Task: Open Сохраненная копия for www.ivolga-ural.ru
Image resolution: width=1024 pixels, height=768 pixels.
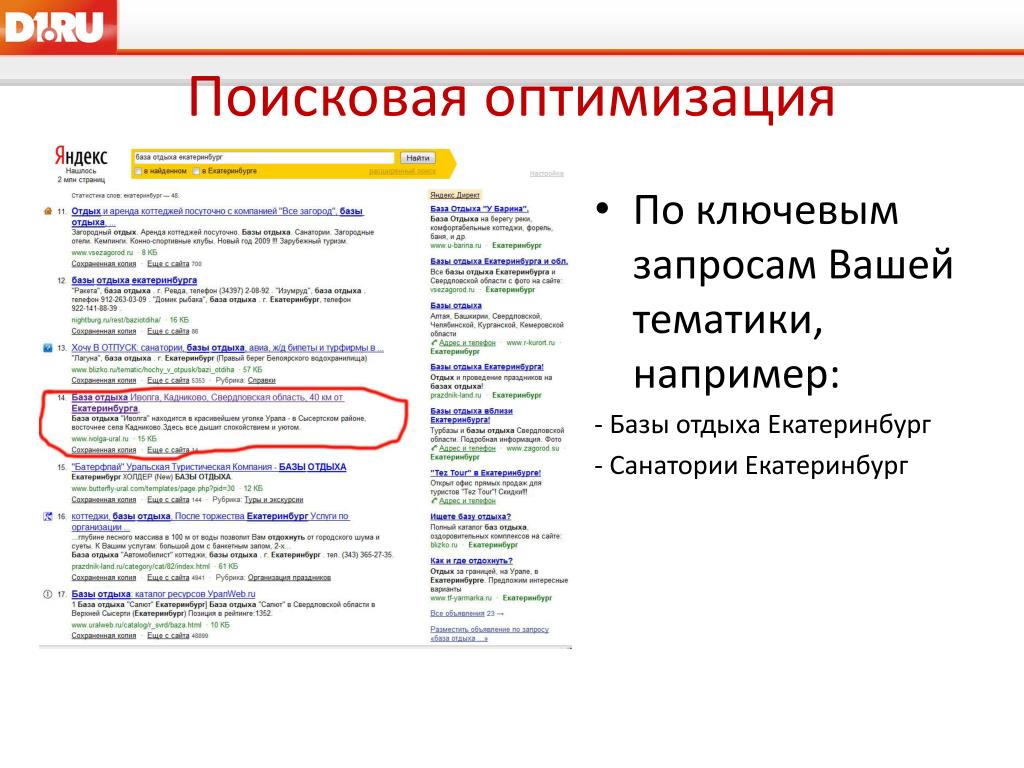Action: 104,450
